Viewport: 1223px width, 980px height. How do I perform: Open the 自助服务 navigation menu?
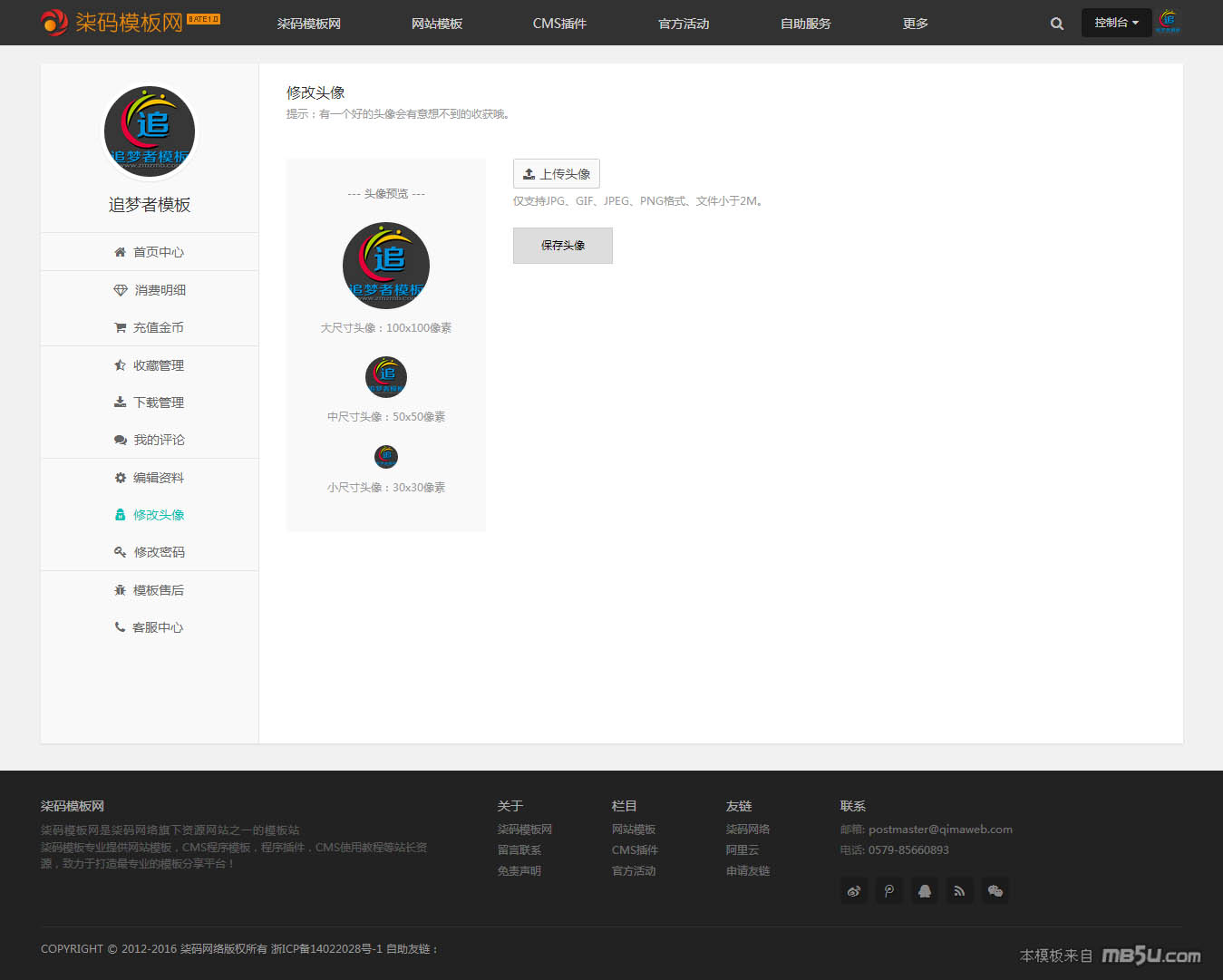pos(805,24)
